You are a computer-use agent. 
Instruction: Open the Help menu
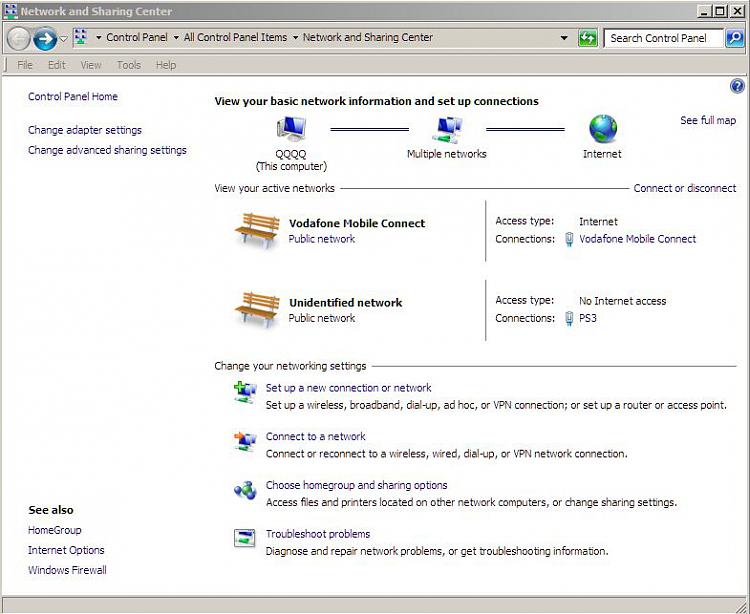point(166,65)
